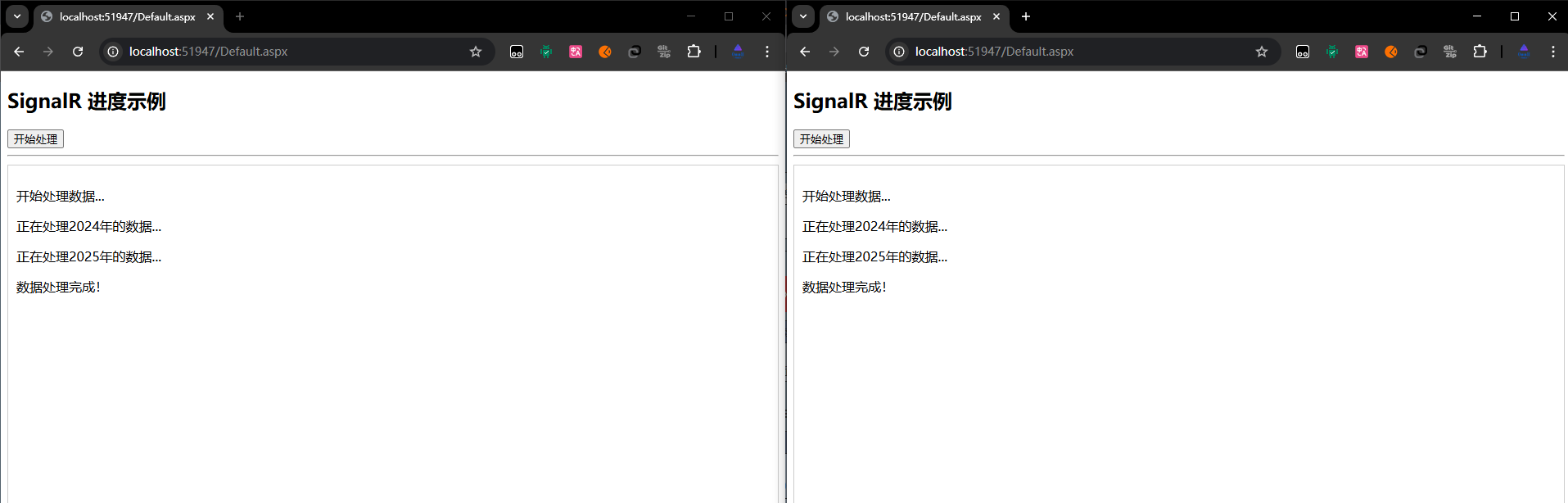Click 正在处理2025年的数据... in the left window
The image size is (1568, 503).
[x=89, y=257]
